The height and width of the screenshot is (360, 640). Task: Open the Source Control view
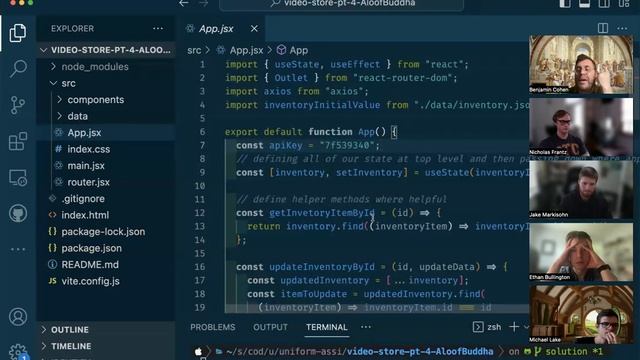18,105
